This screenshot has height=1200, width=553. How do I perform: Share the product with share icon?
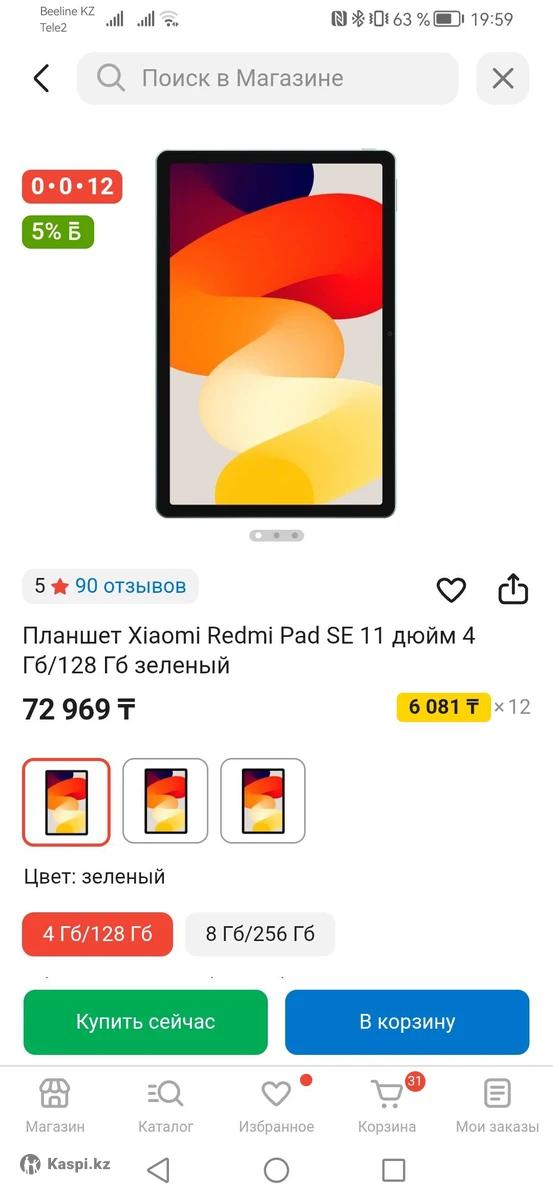click(x=513, y=589)
